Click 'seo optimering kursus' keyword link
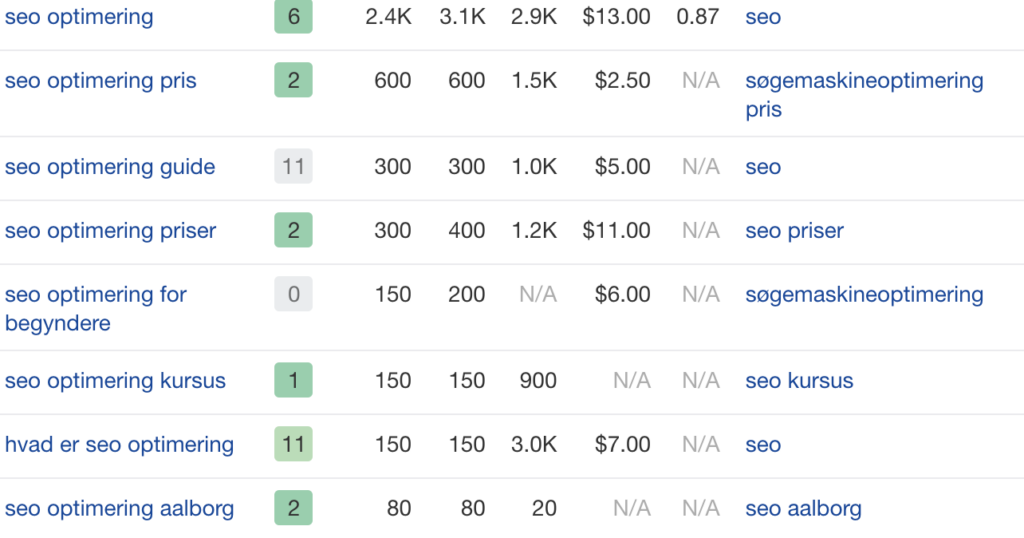 tap(115, 381)
